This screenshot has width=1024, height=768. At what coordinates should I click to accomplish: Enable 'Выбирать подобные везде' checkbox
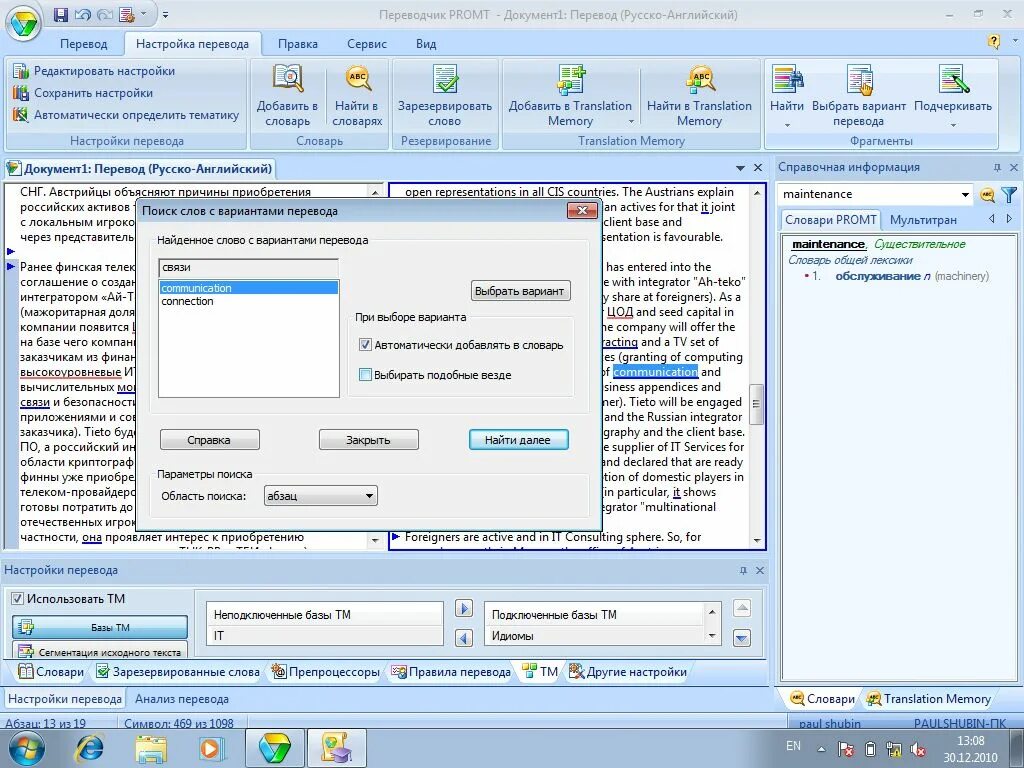tap(366, 375)
